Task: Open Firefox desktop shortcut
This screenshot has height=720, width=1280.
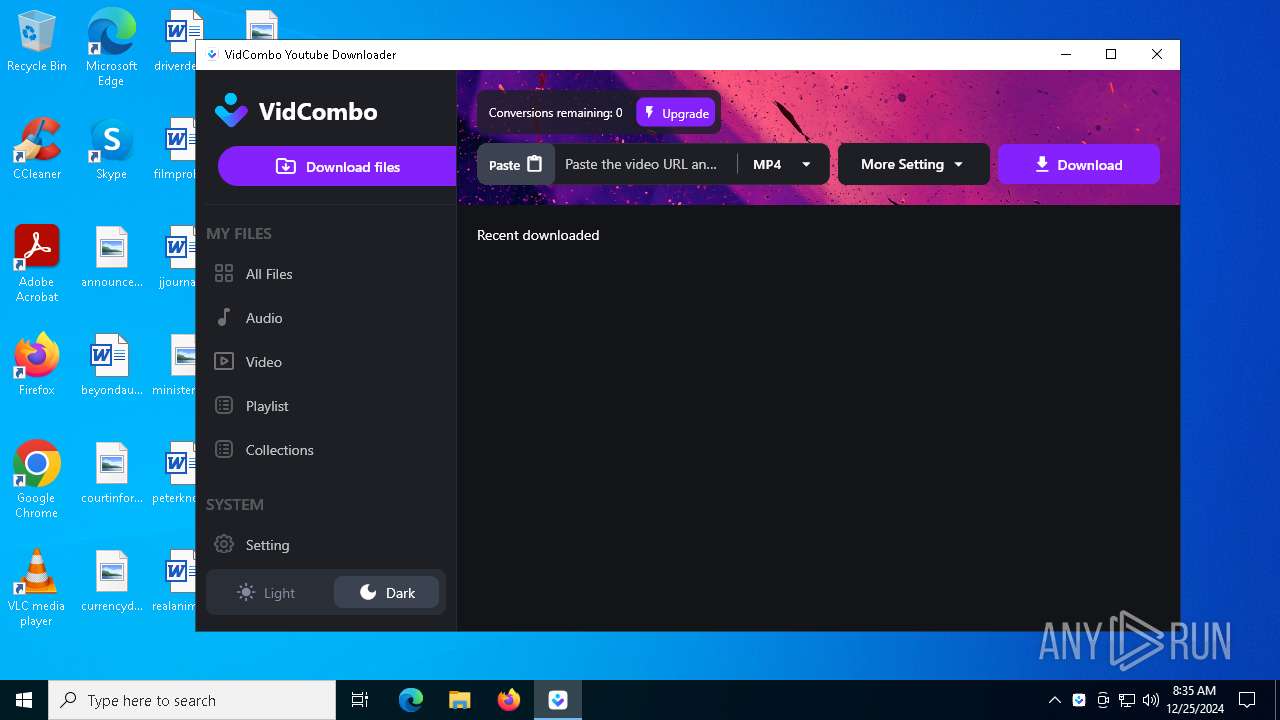Action: click(x=37, y=365)
